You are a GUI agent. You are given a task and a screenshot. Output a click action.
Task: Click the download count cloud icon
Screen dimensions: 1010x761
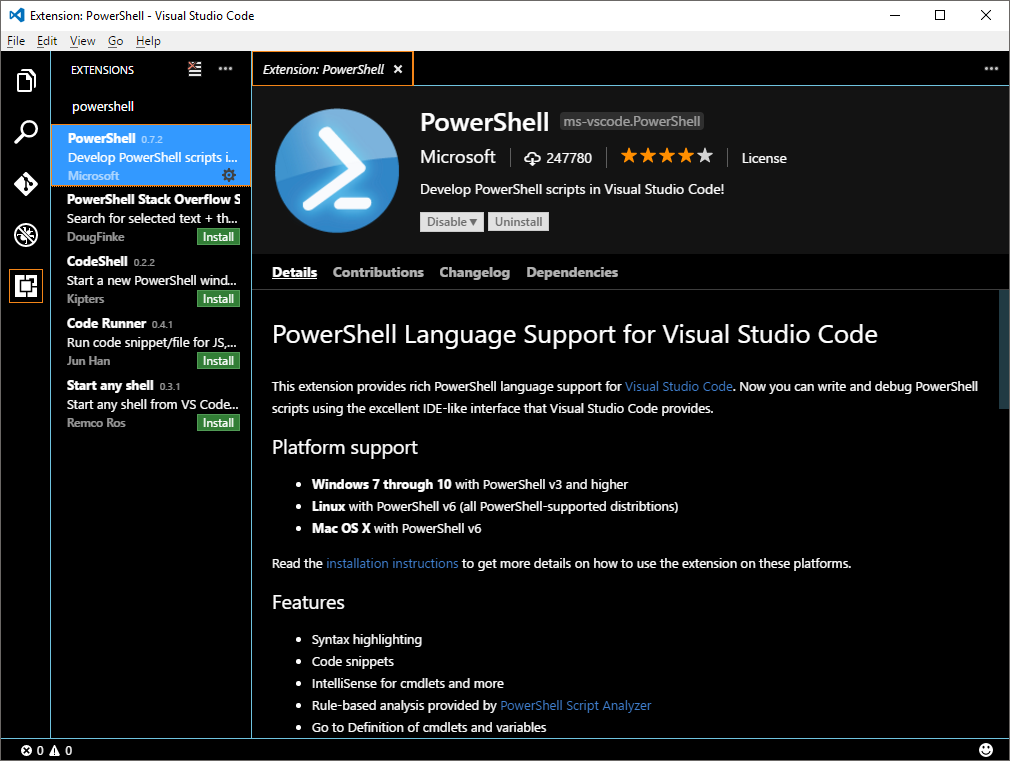pyautogui.click(x=532, y=159)
